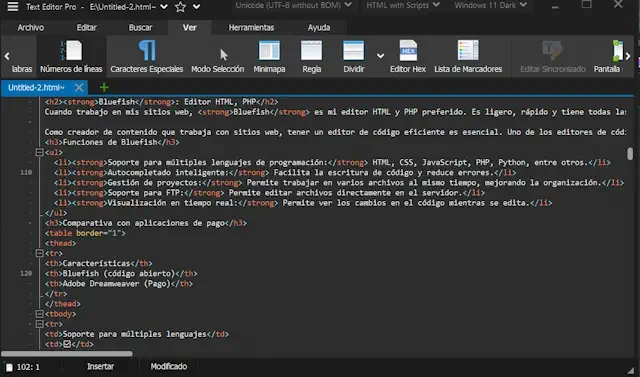Open the file path dropdown arrow
Image resolution: width=640 pixels, height=377 pixels.
pyautogui.click(x=164, y=7)
